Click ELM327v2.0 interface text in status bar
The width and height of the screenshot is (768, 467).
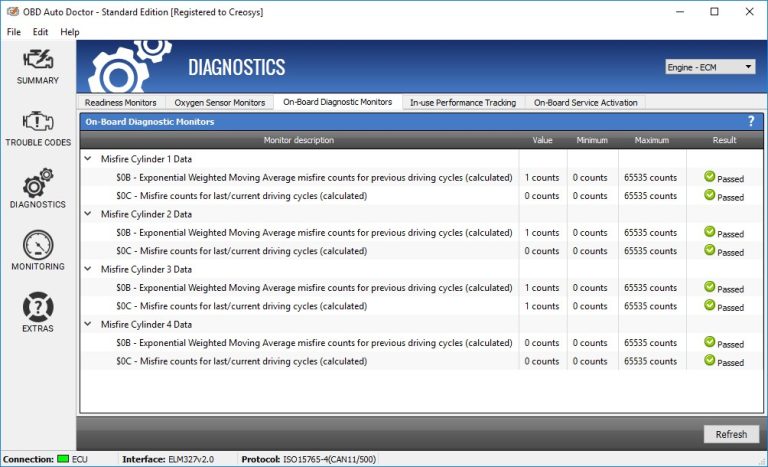tap(191, 459)
